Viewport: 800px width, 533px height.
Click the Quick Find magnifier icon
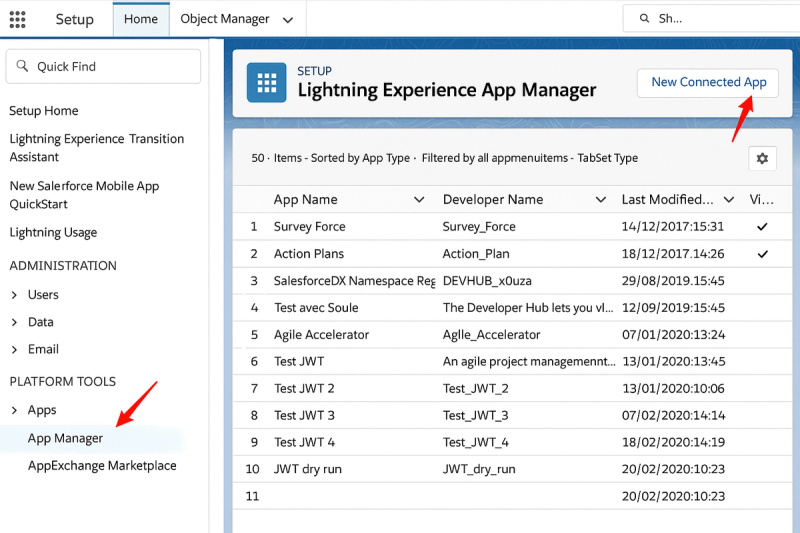click(22, 66)
